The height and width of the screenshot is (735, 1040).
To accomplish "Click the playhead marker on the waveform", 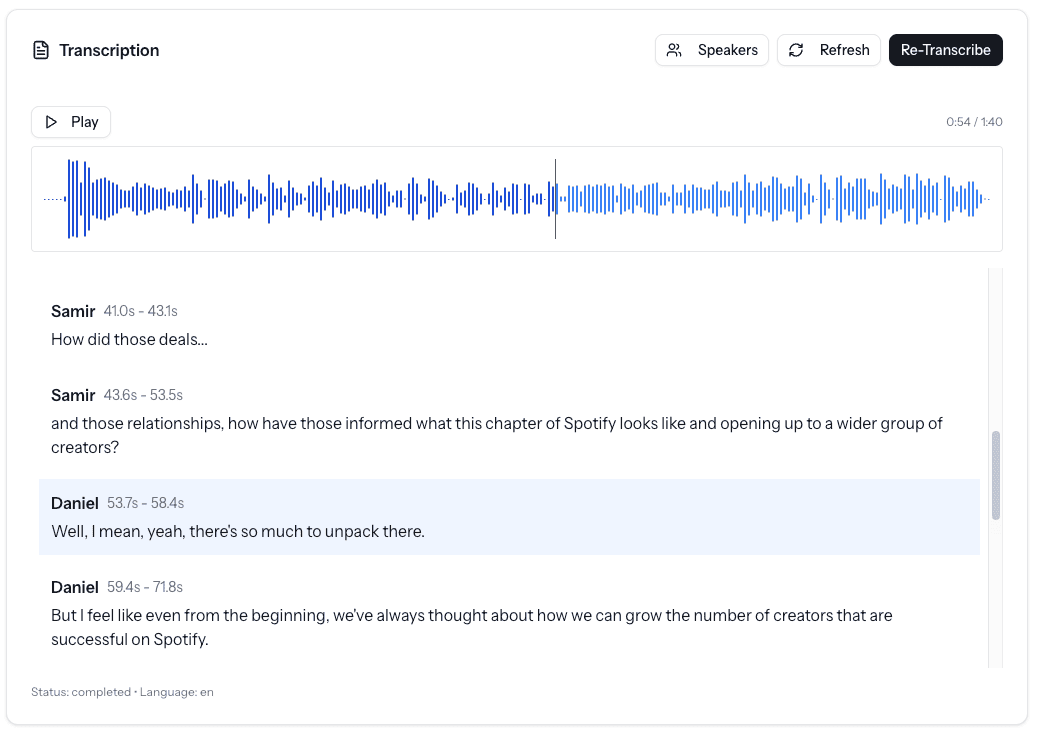I will [555, 199].
